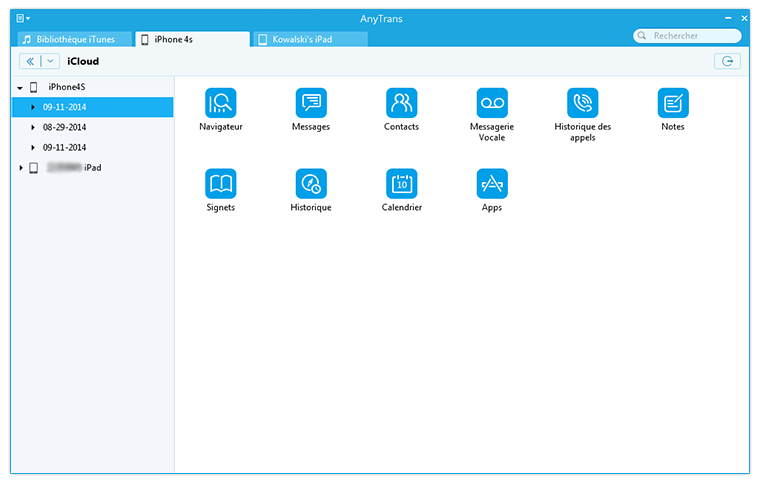Image resolution: width=760 pixels, height=484 pixels.
Task: Expand the last 09-11-2014 backup arrow
Action: coord(33,147)
